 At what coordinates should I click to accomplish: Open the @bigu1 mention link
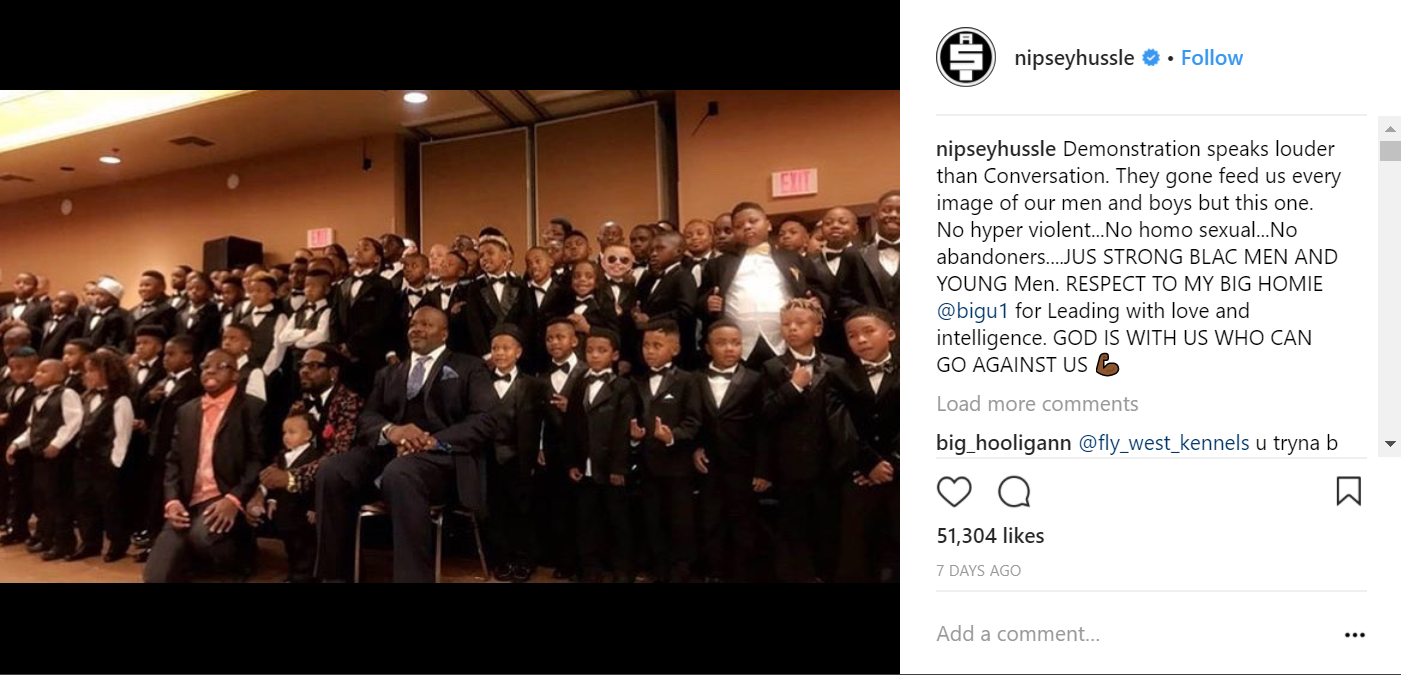click(972, 311)
